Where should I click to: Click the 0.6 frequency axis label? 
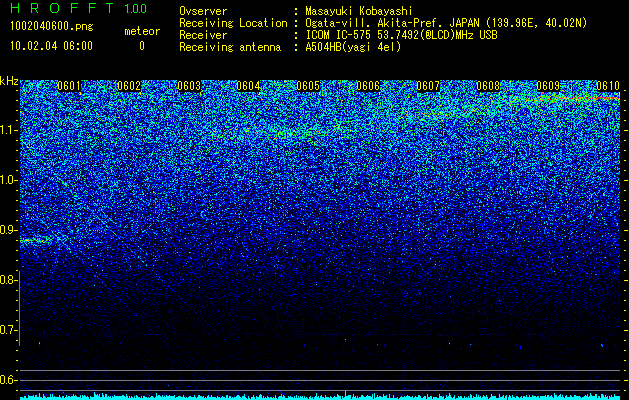[x=8, y=380]
